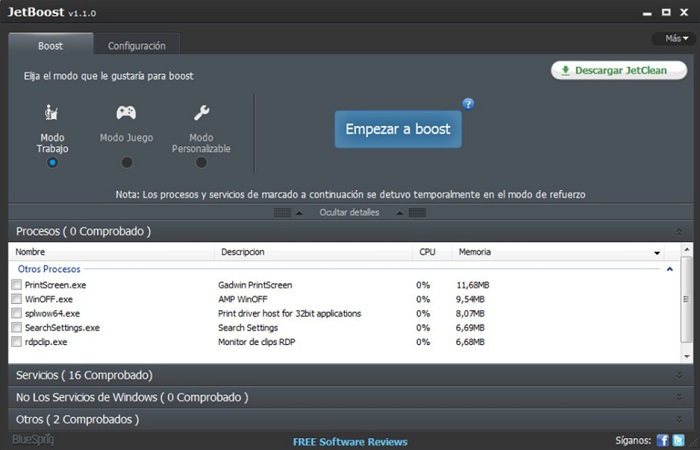Check the rdpclip.exe process checkbox
700x450 pixels.
[16, 342]
